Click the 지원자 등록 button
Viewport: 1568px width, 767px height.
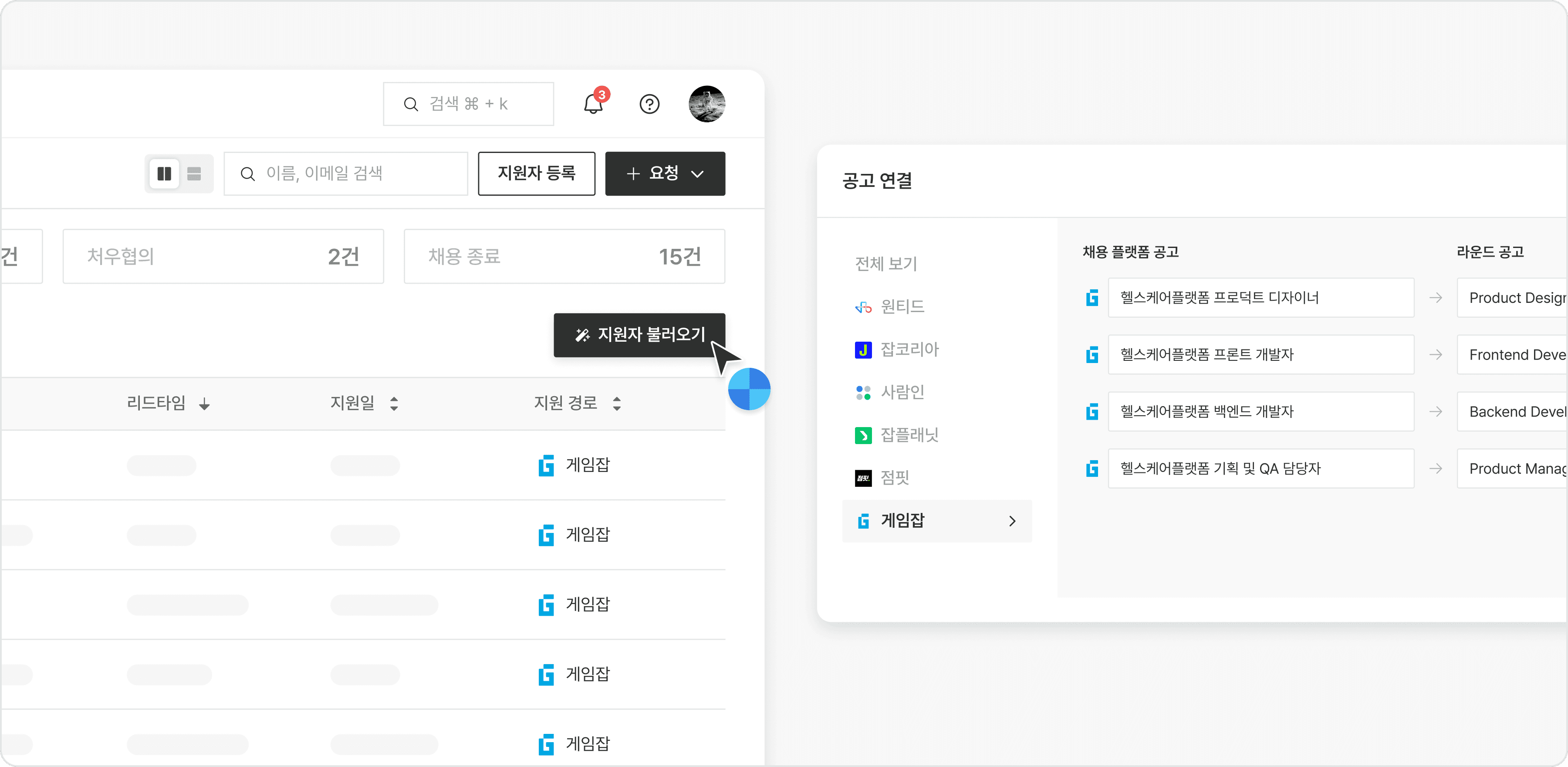[x=536, y=173]
